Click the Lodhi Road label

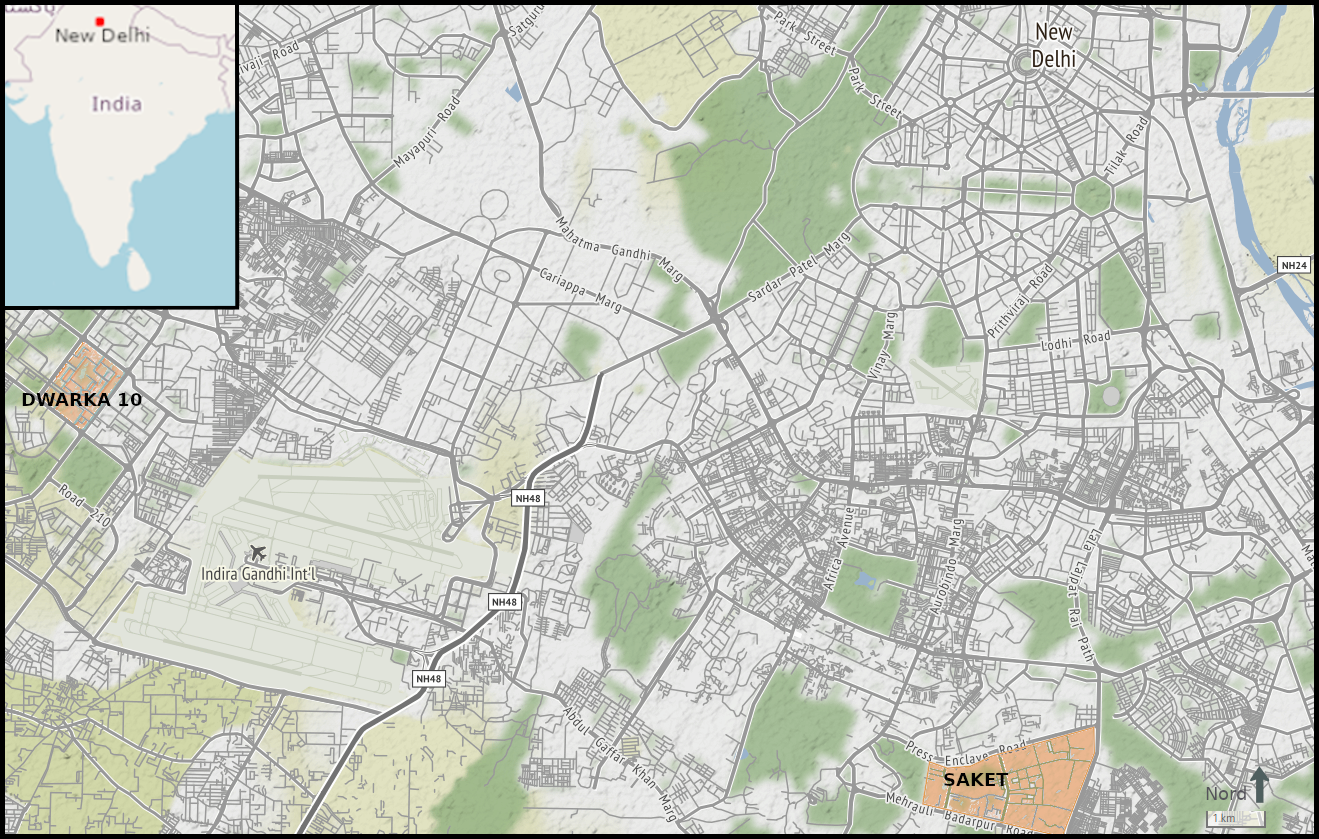click(x=1075, y=342)
